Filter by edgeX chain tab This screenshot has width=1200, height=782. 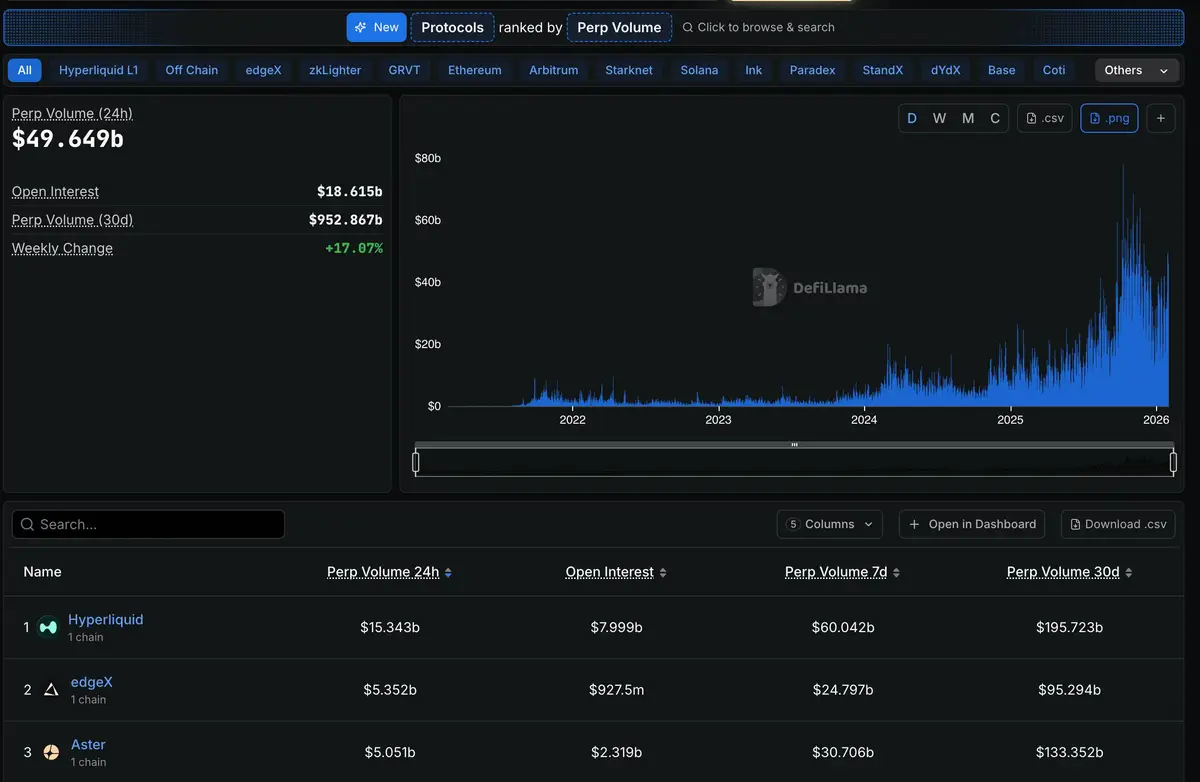[x=264, y=70]
